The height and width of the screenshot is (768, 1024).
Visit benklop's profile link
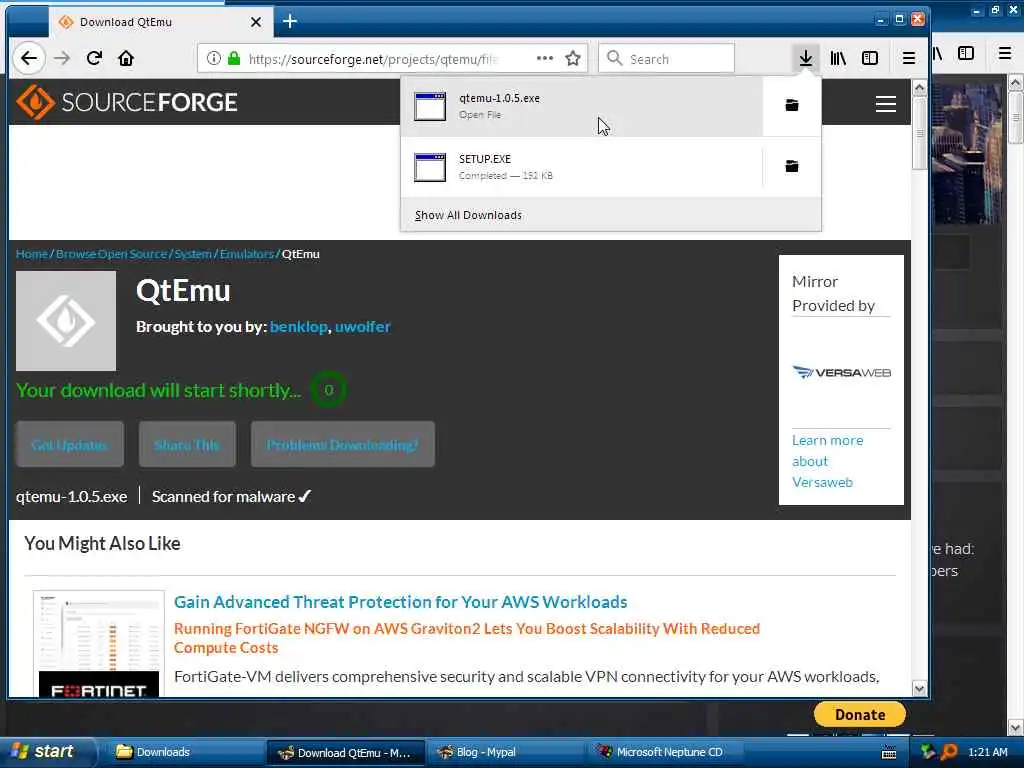298,327
